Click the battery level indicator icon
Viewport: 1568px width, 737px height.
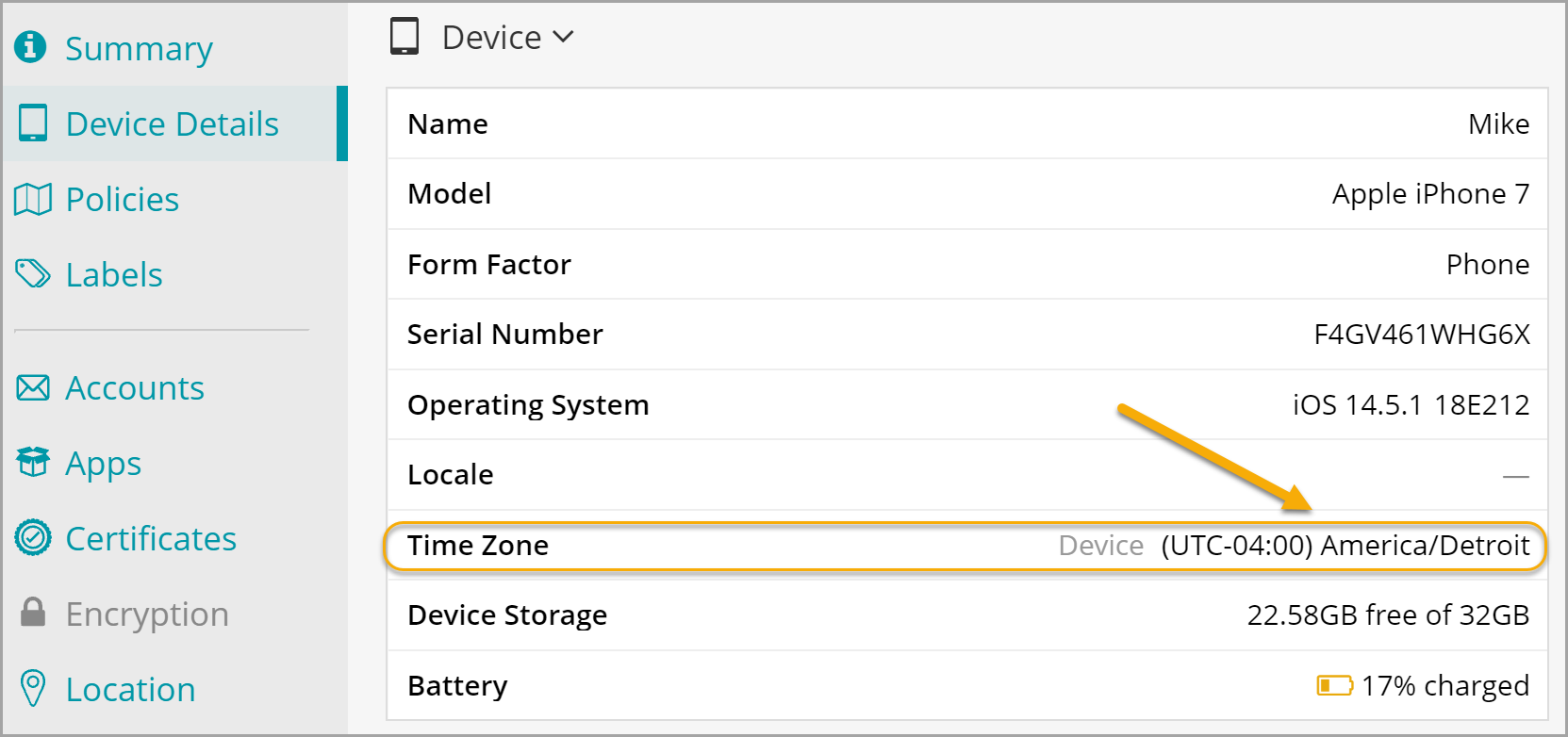pyautogui.click(x=1333, y=685)
